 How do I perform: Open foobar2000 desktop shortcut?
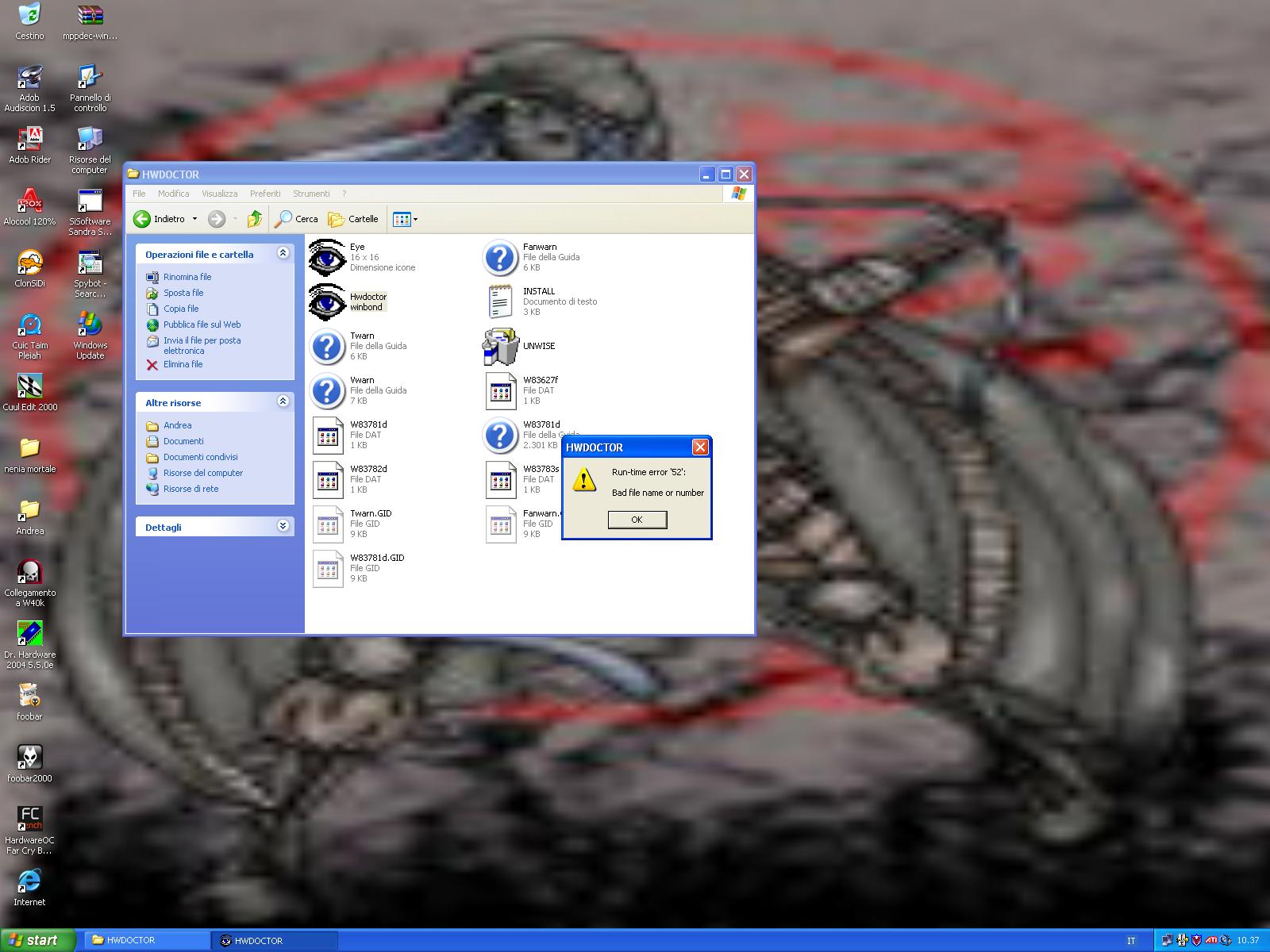29,763
